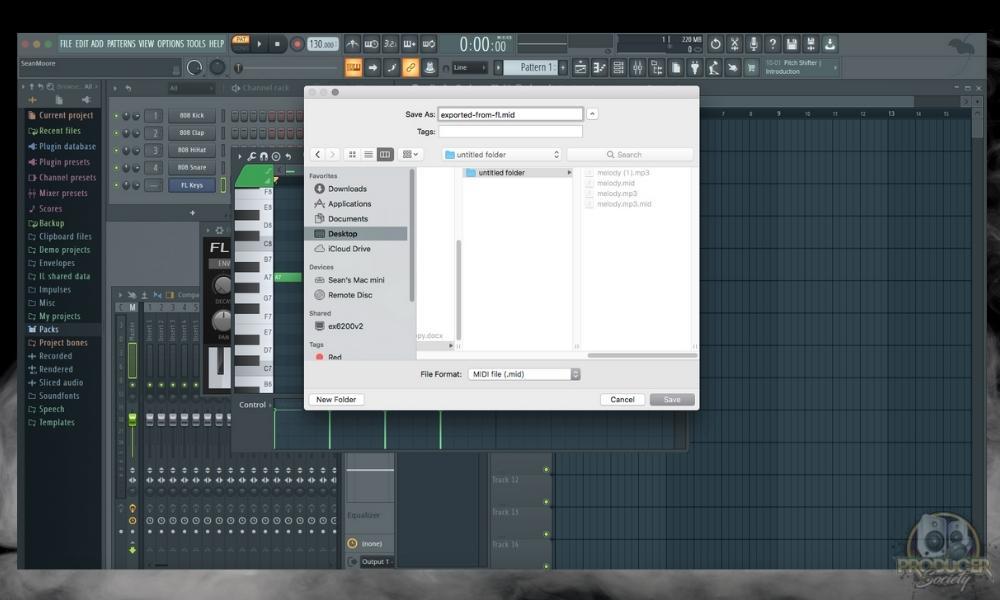Click Cancel in the save dialog

tap(622, 400)
